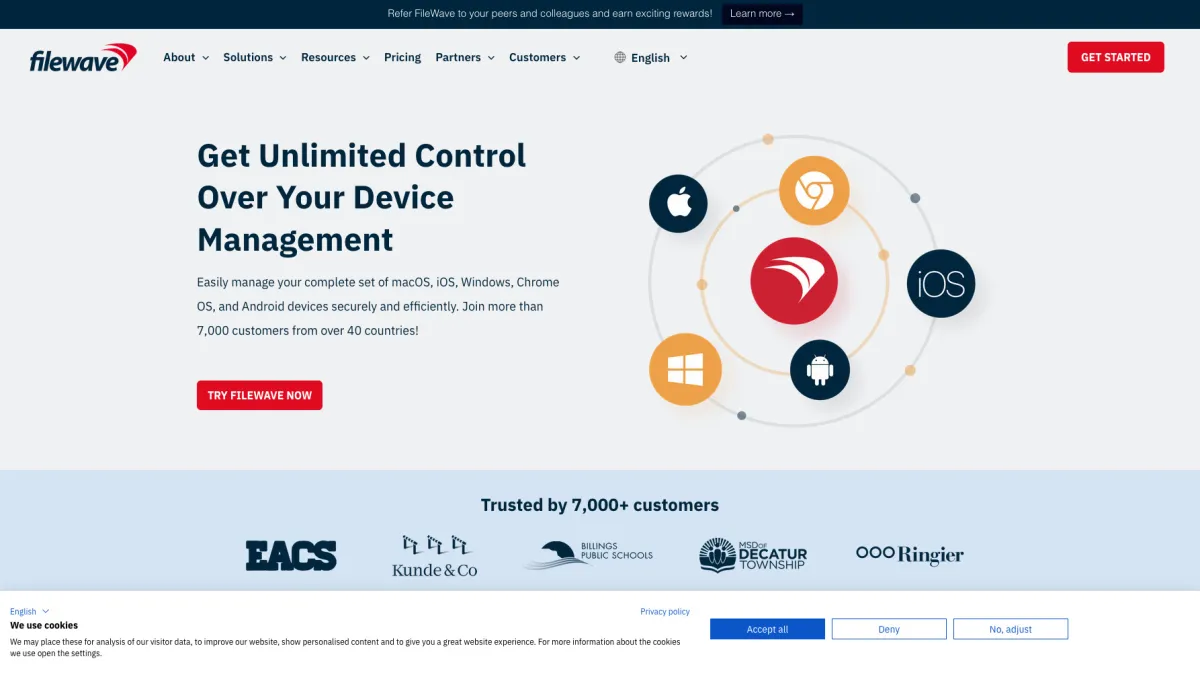Click the 'Trusted by 7,000+ customers' heading
This screenshot has height=677, width=1200.
coord(600,505)
